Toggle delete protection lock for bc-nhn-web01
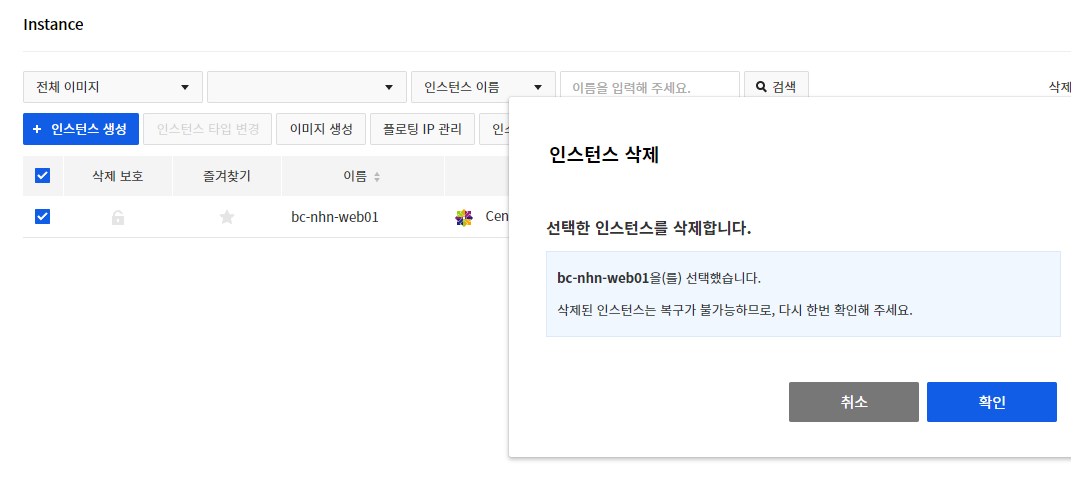The height and width of the screenshot is (489, 1071). click(x=117, y=218)
